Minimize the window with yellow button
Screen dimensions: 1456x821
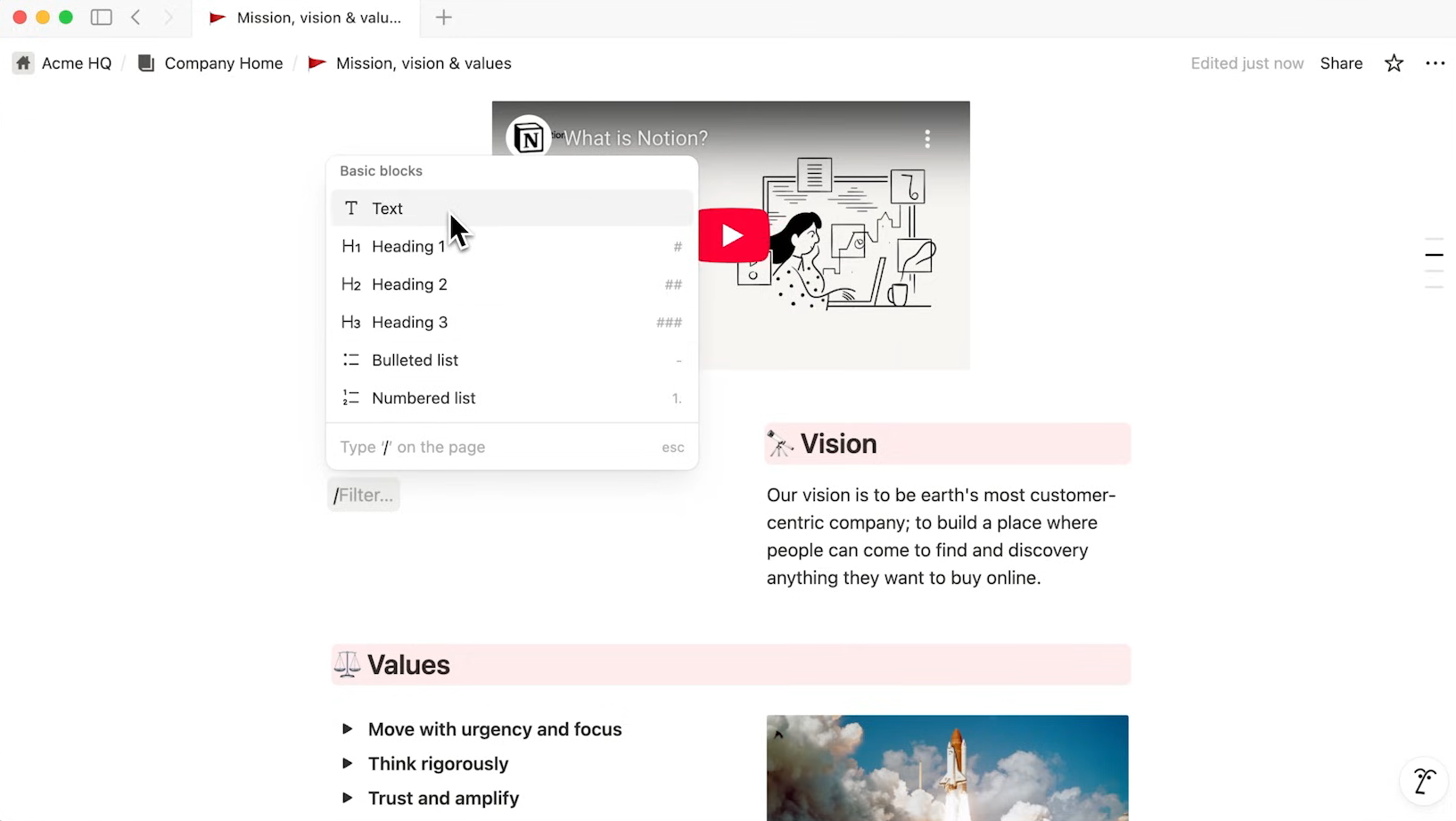pos(43,17)
